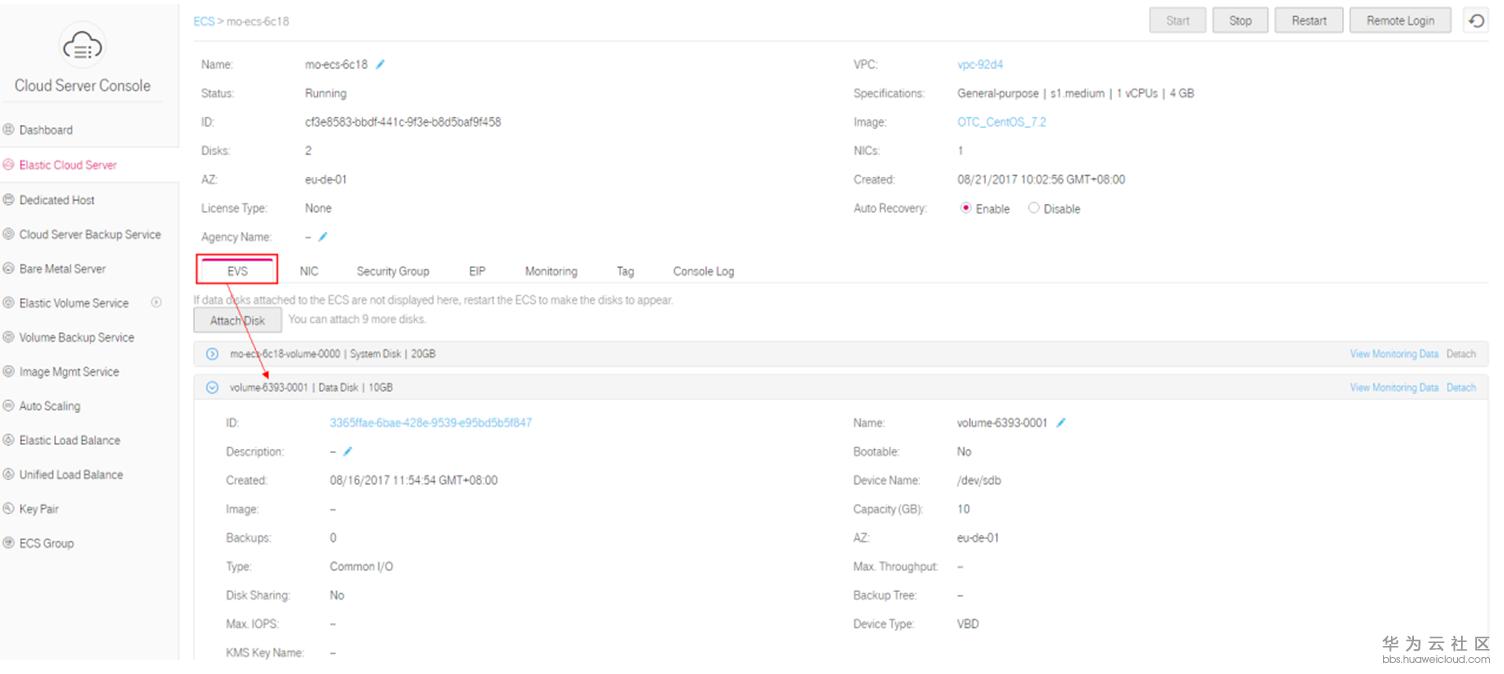Open Volume Backup Service in the sidebar

point(76,337)
